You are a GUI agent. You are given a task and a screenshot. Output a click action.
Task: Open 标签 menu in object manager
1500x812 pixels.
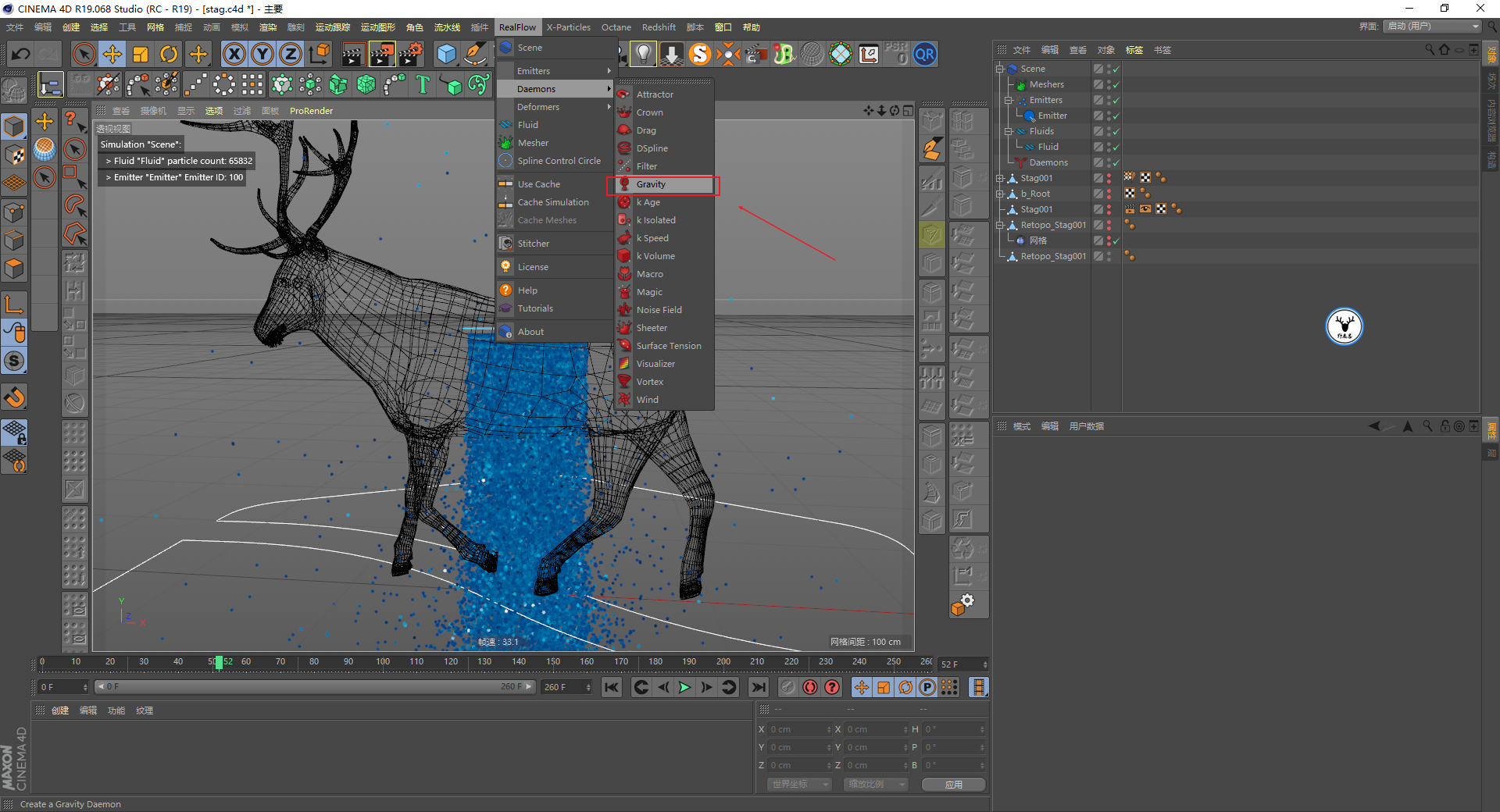[1134, 50]
